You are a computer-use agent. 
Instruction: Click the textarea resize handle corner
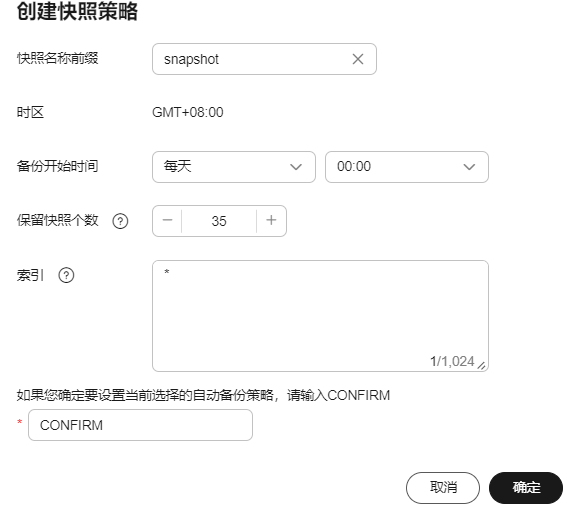(481, 365)
